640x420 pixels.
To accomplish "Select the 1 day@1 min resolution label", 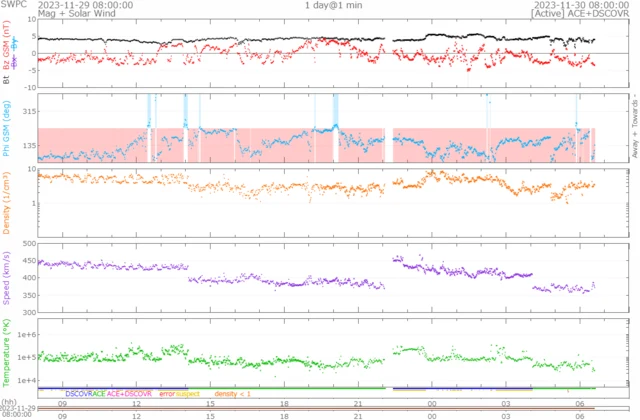I will [333, 5].
